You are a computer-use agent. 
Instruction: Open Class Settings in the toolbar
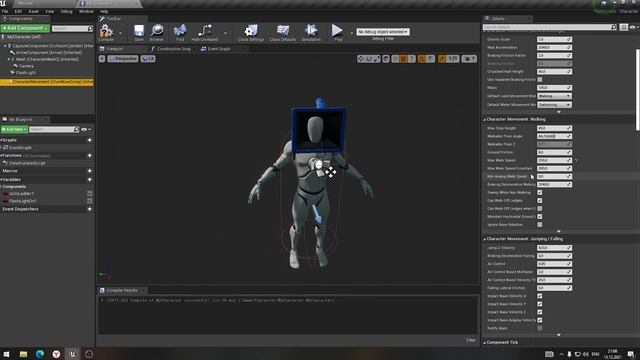click(x=251, y=31)
